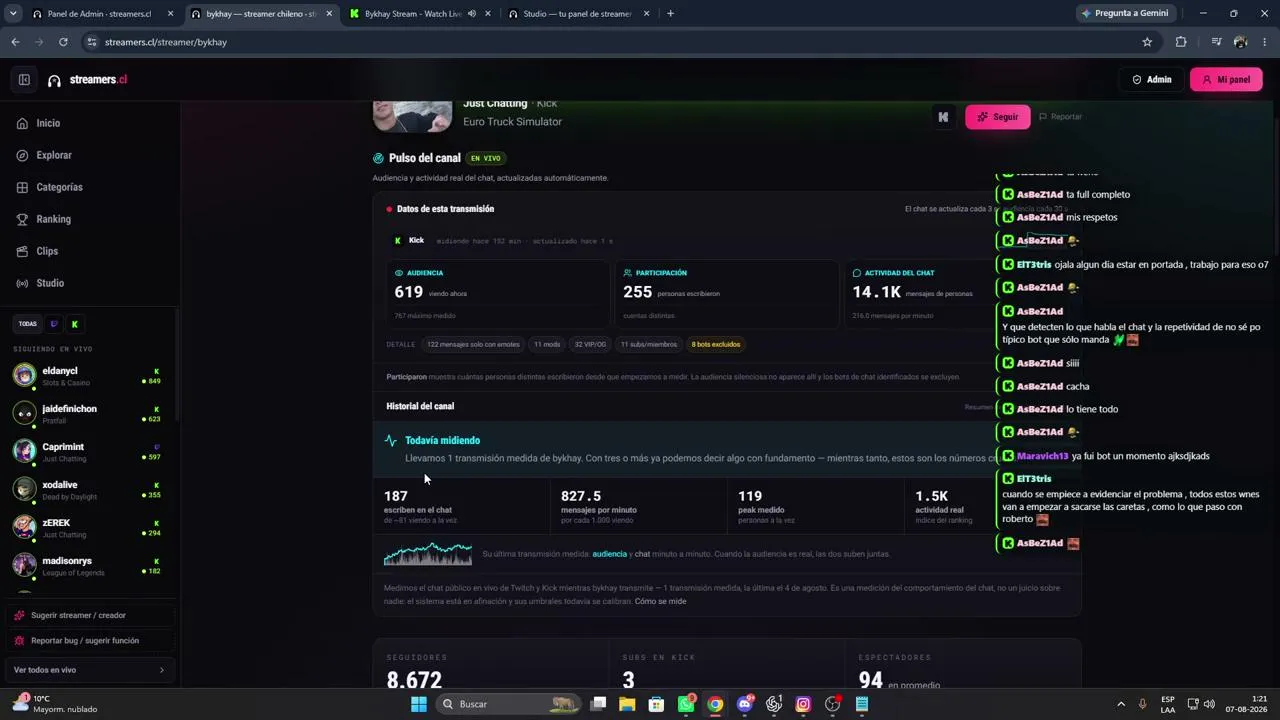This screenshot has height=720, width=1280.
Task: Click the 11 mods chip
Action: 547,344
